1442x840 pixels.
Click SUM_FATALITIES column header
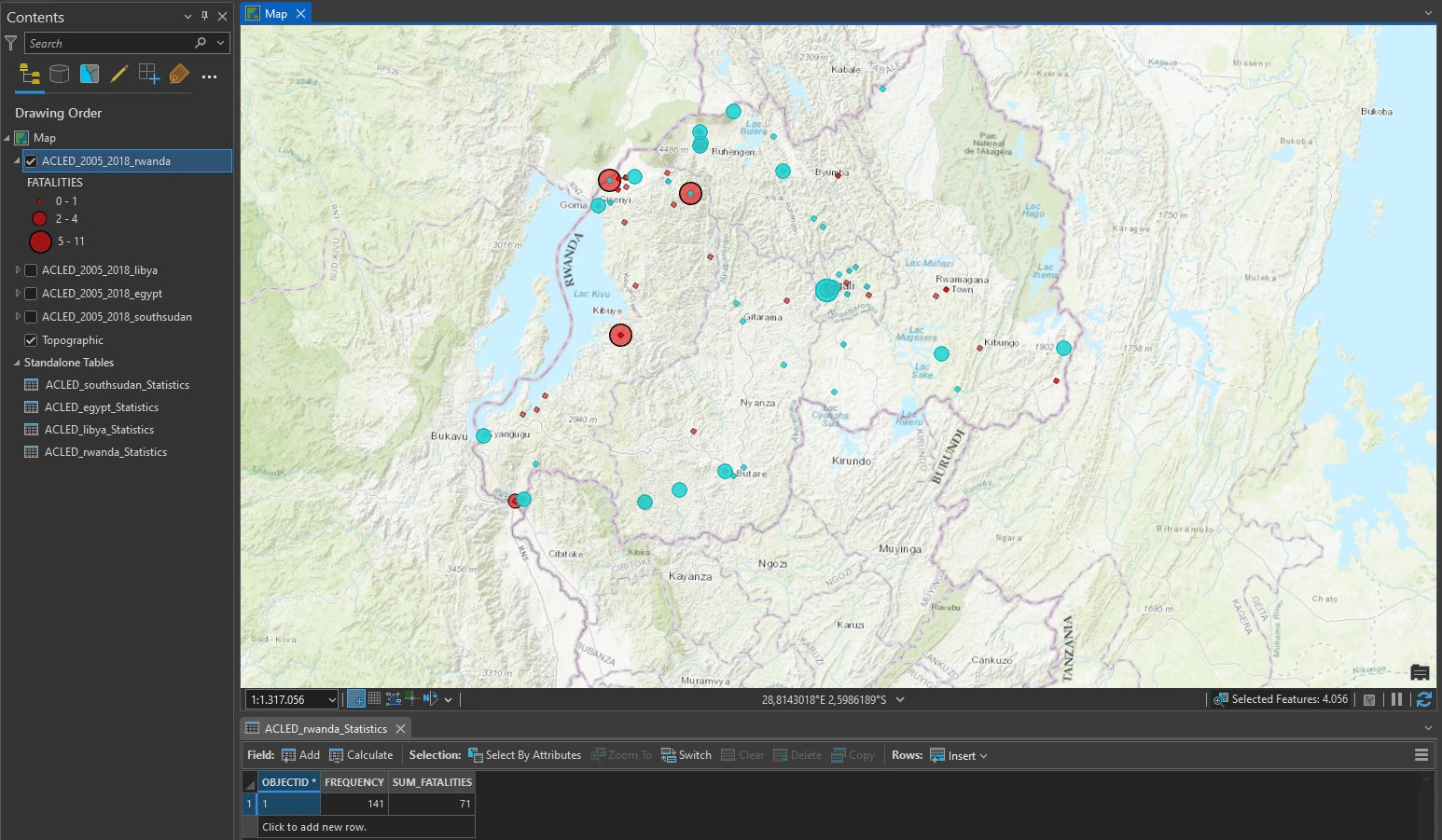[x=432, y=782]
